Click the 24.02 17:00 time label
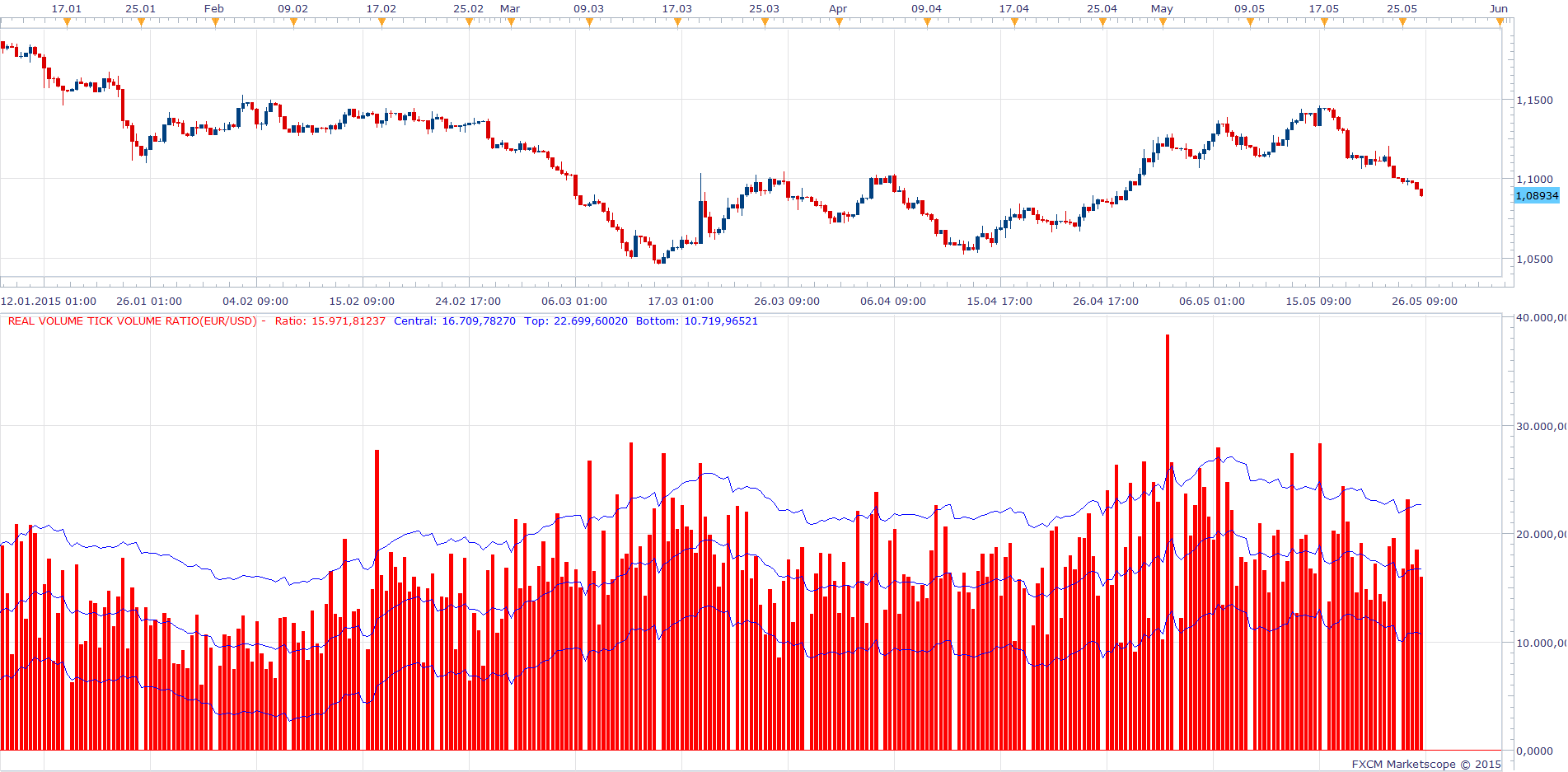Viewport: 1568px width, 772px height. pyautogui.click(x=468, y=301)
